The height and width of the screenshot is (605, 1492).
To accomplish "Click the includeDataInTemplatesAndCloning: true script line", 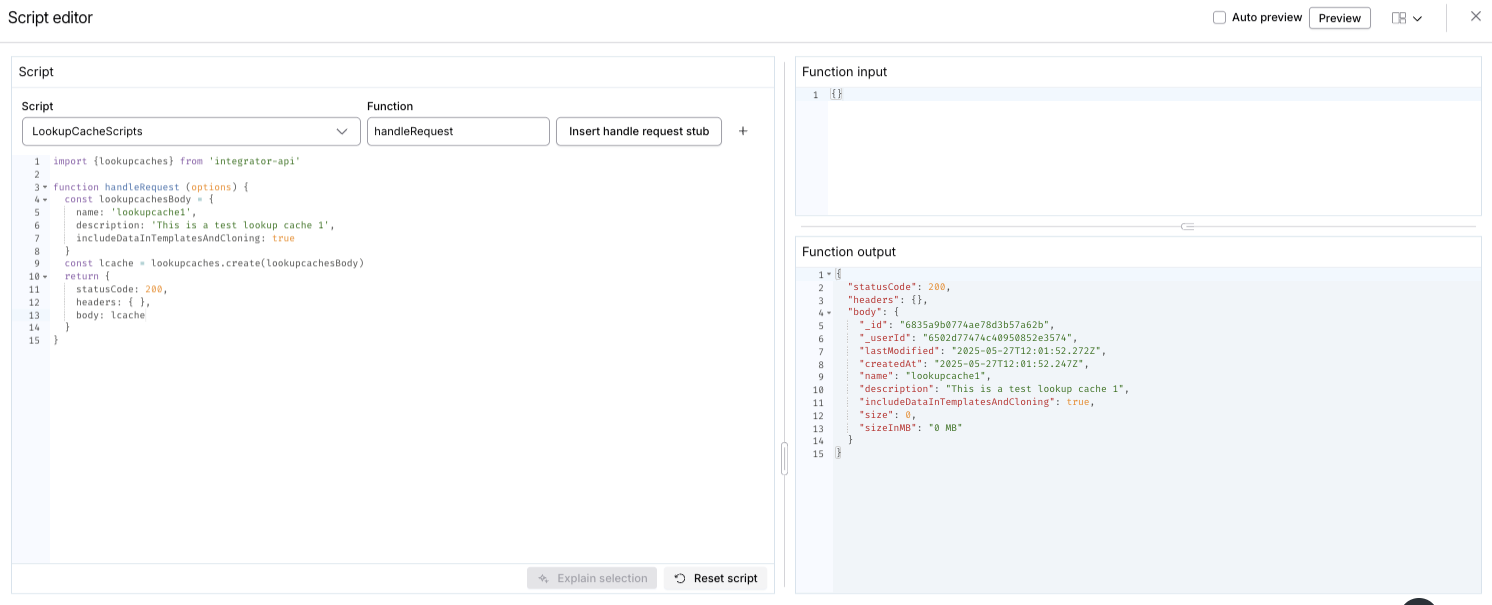I will pos(185,238).
